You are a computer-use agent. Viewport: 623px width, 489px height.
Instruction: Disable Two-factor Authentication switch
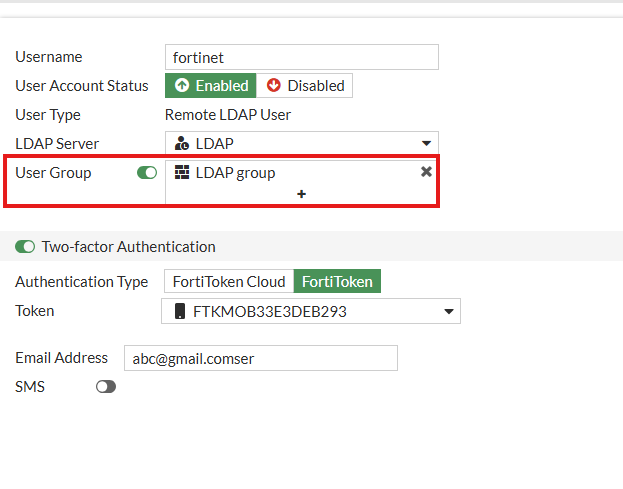tap(25, 247)
